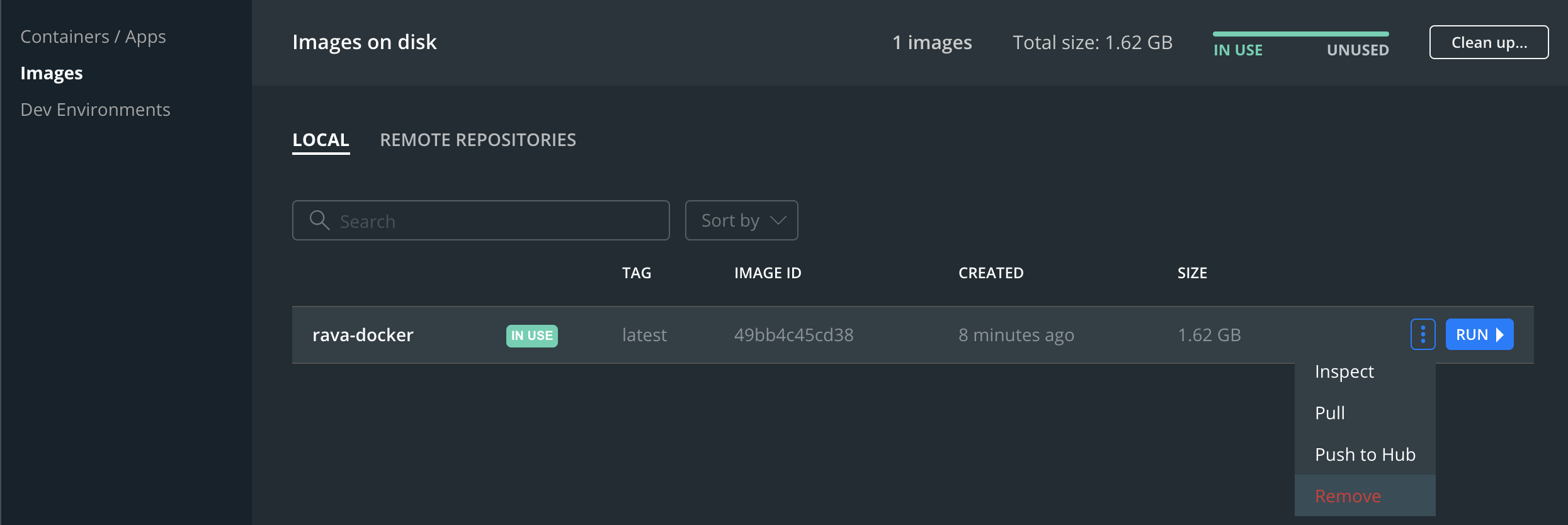Open Containers / Apps from the sidebar
The width and height of the screenshot is (1568, 525).
pos(93,36)
